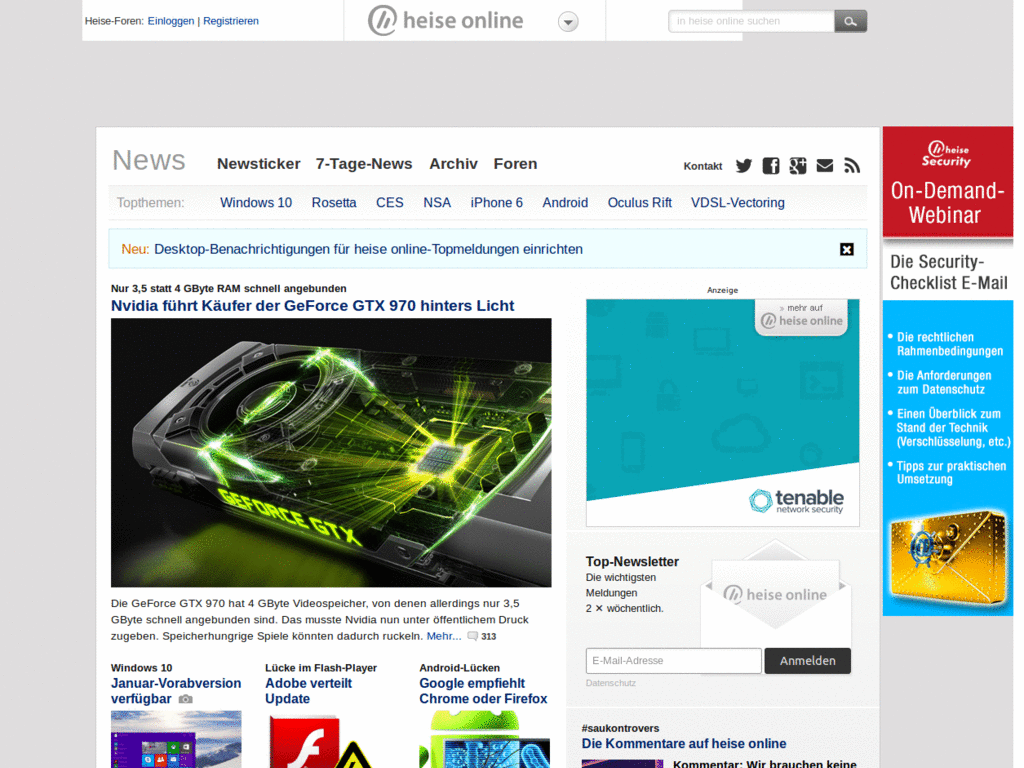Click the golden envelope safe image

pyautogui.click(x=947, y=558)
